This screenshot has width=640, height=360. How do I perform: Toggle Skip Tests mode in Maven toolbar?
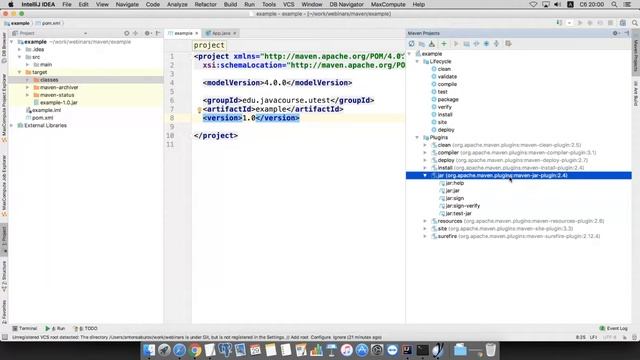pos(487,44)
